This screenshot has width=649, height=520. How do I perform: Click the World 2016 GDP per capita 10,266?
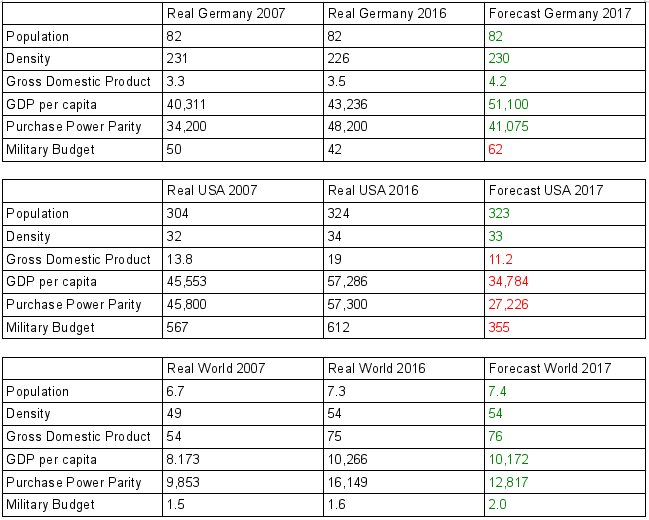pyautogui.click(x=351, y=460)
